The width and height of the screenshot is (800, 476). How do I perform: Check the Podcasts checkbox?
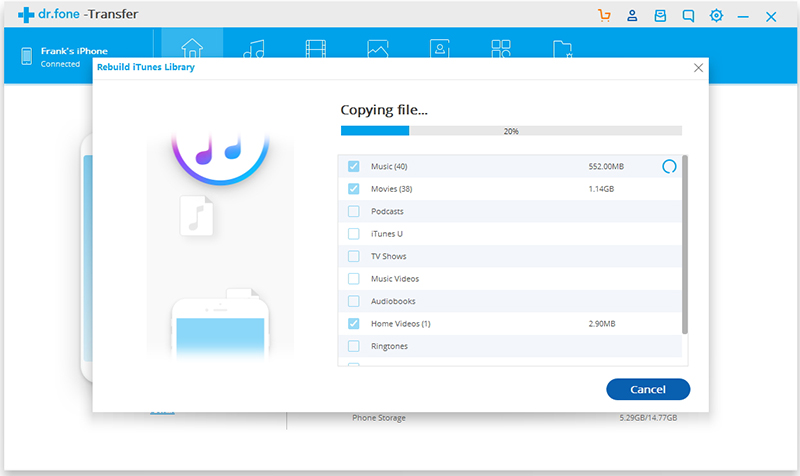tap(354, 211)
